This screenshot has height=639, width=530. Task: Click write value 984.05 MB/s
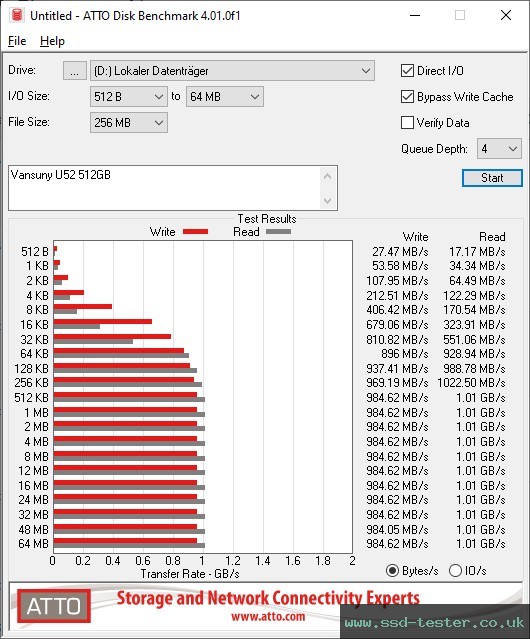point(397,529)
